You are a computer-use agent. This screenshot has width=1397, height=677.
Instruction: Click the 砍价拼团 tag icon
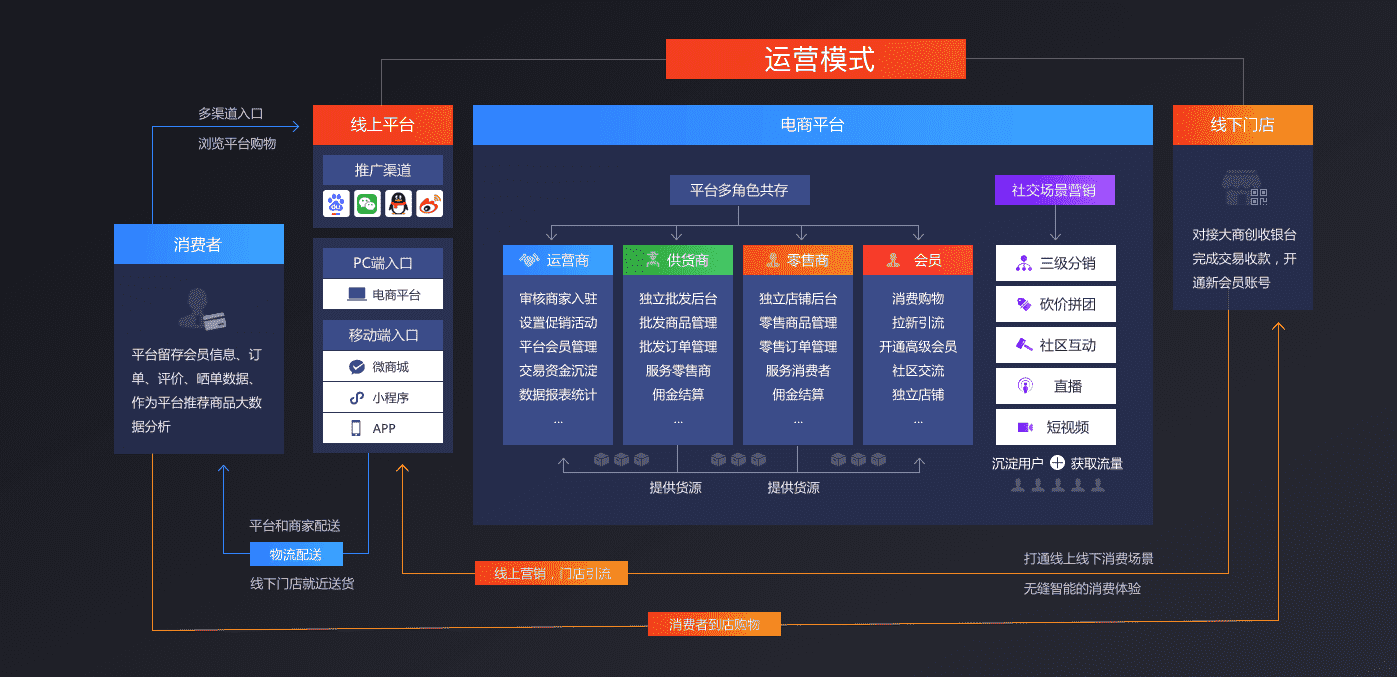pos(1024,304)
